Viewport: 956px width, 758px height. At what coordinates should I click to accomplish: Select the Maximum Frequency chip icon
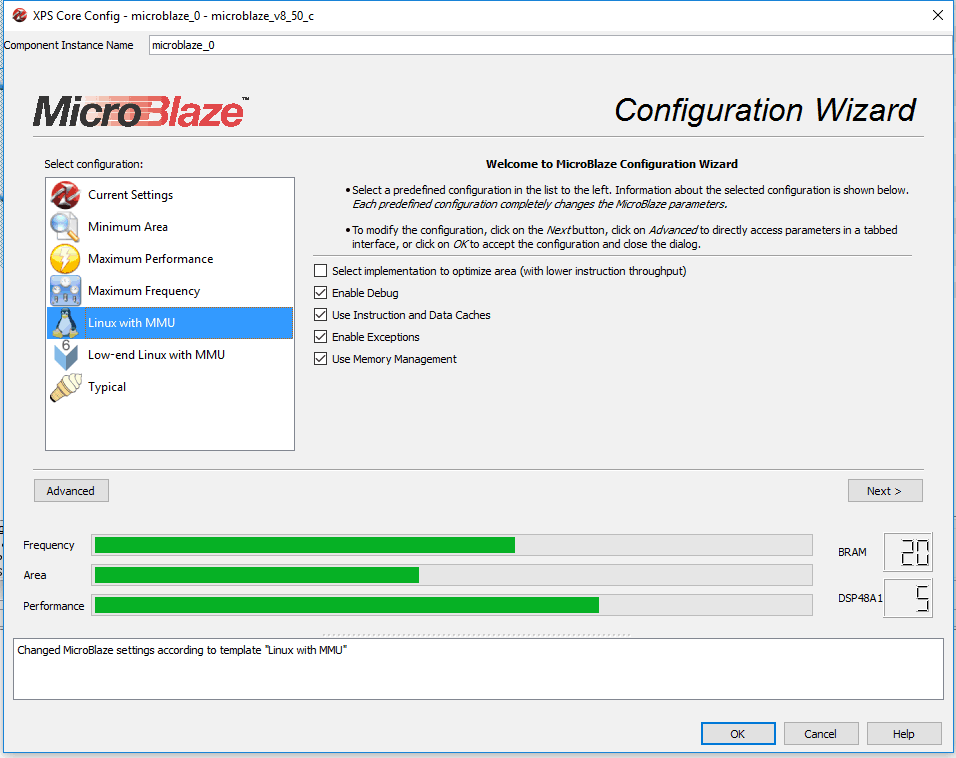coord(63,290)
